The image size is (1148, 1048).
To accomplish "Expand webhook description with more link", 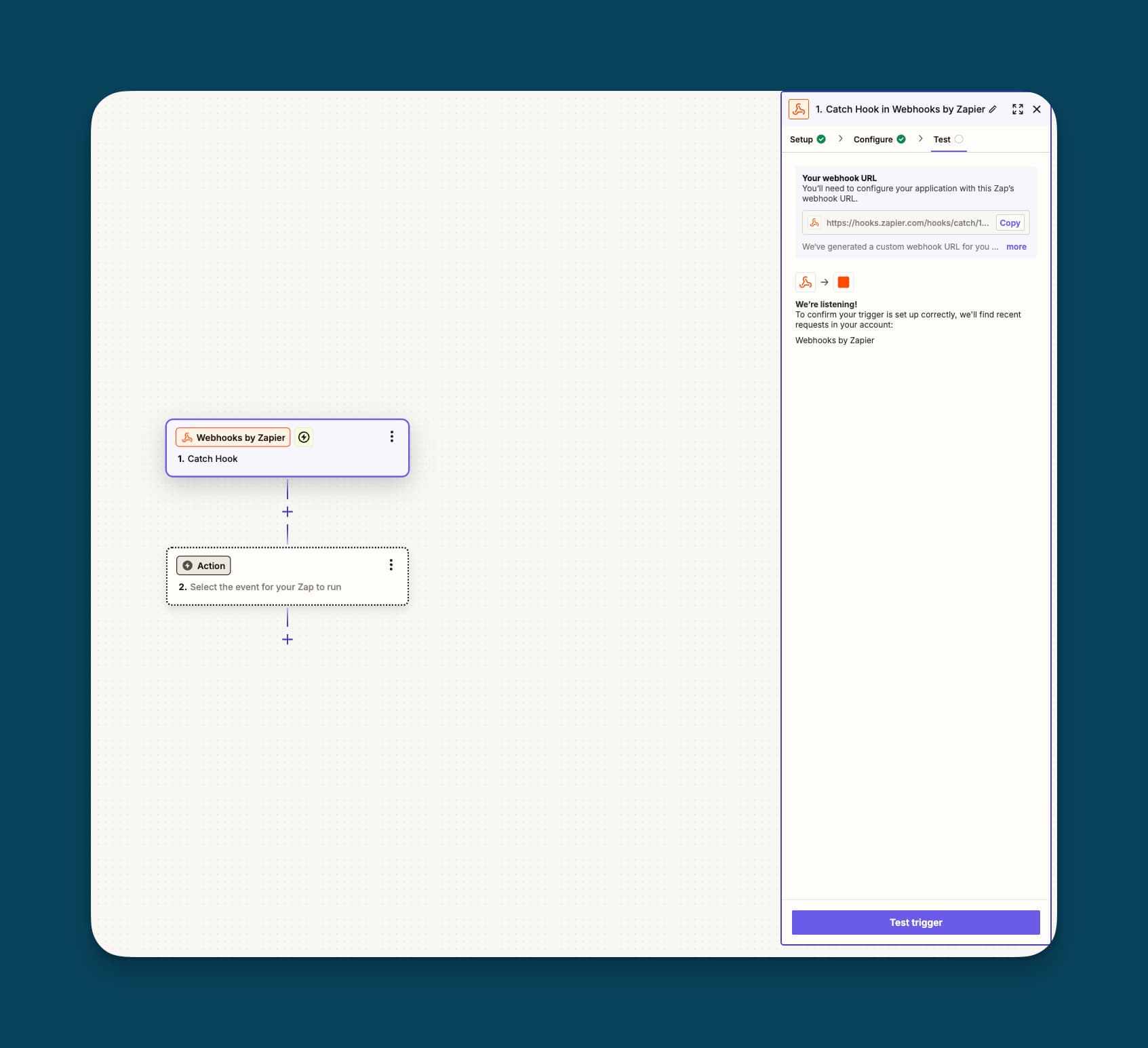I will 1016,247.
